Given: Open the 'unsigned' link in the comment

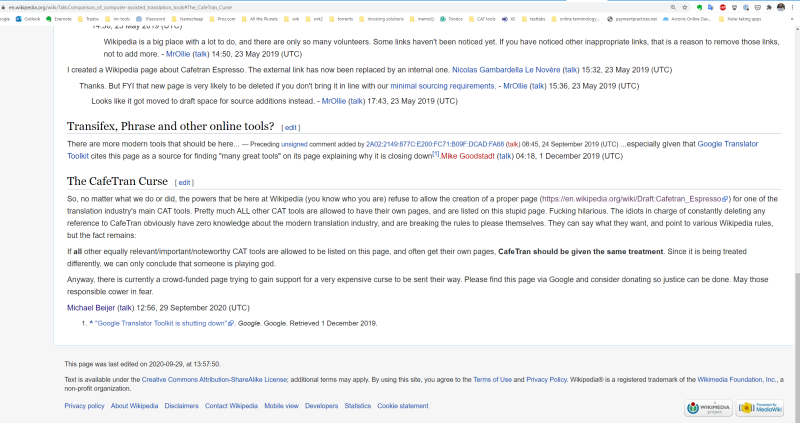Looking at the screenshot, I should (x=294, y=144).
